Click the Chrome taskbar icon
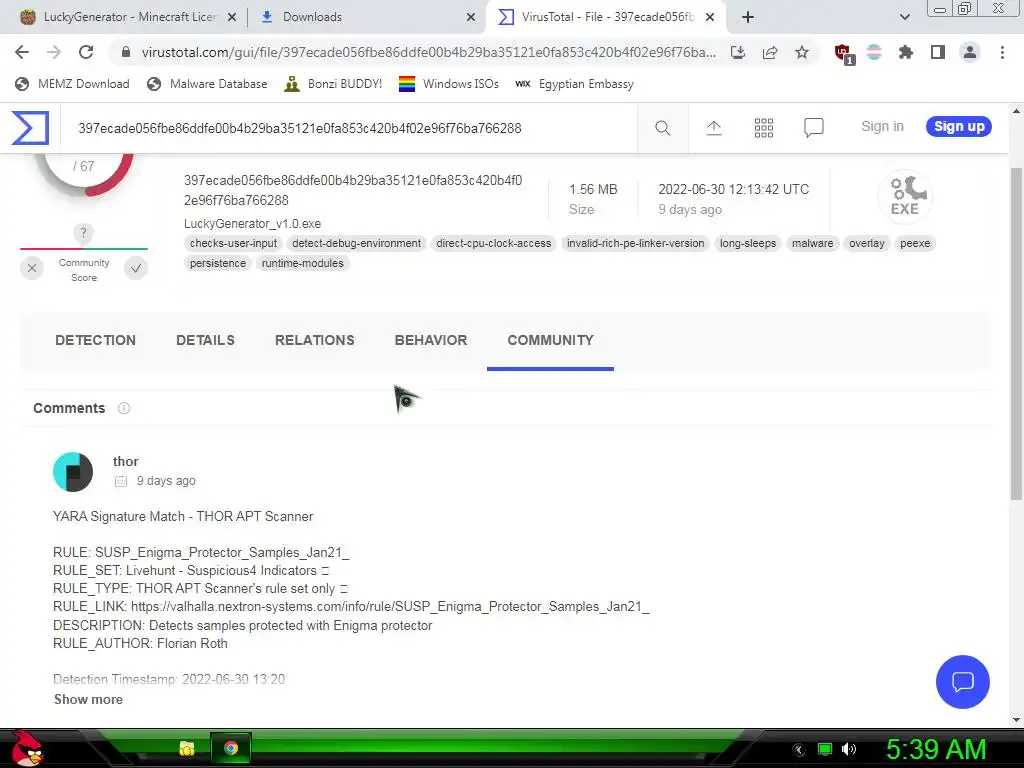Screen dimensions: 1024x768 (x=230, y=748)
